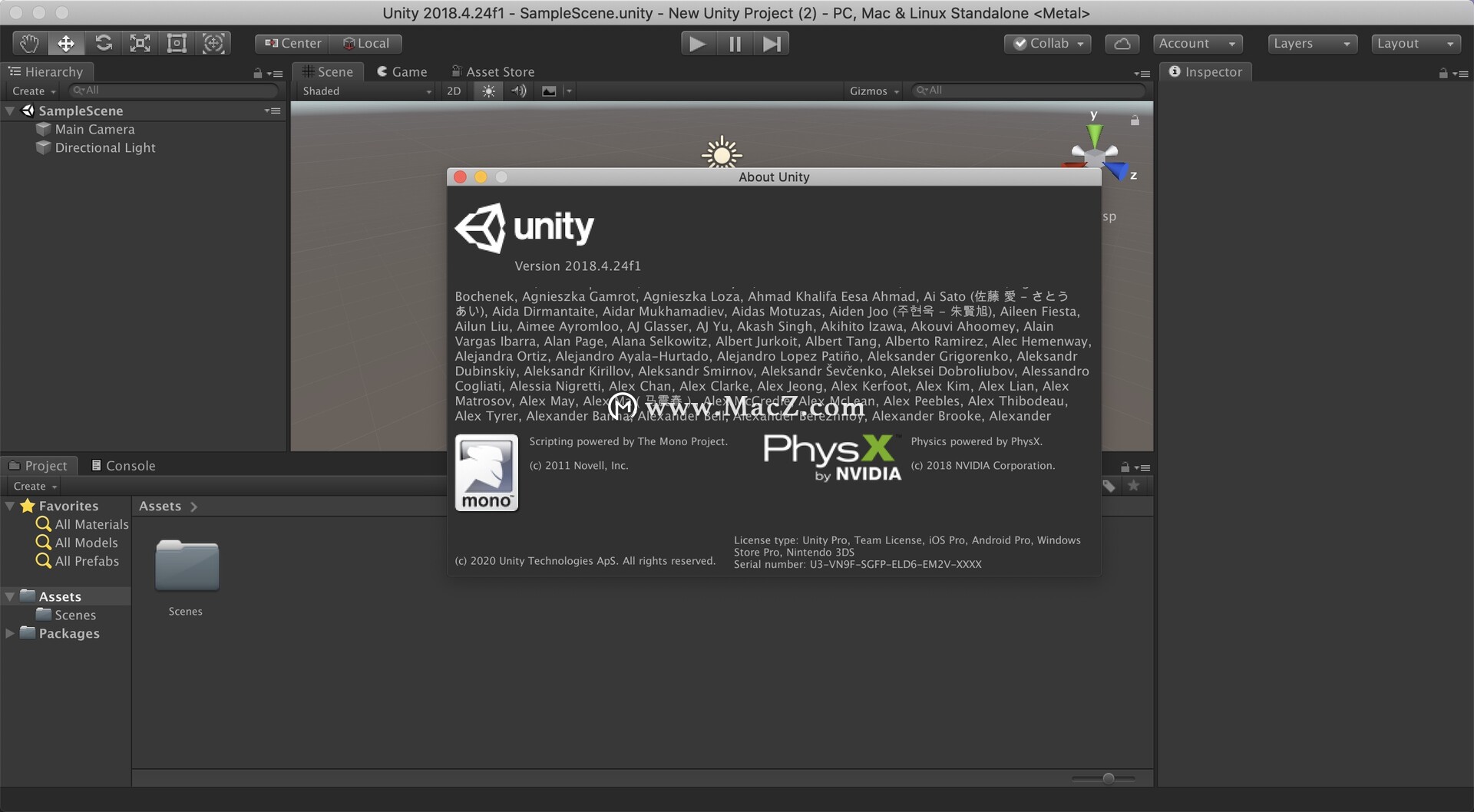Close the About Unity window
This screenshot has height=812, width=1474.
[x=460, y=177]
